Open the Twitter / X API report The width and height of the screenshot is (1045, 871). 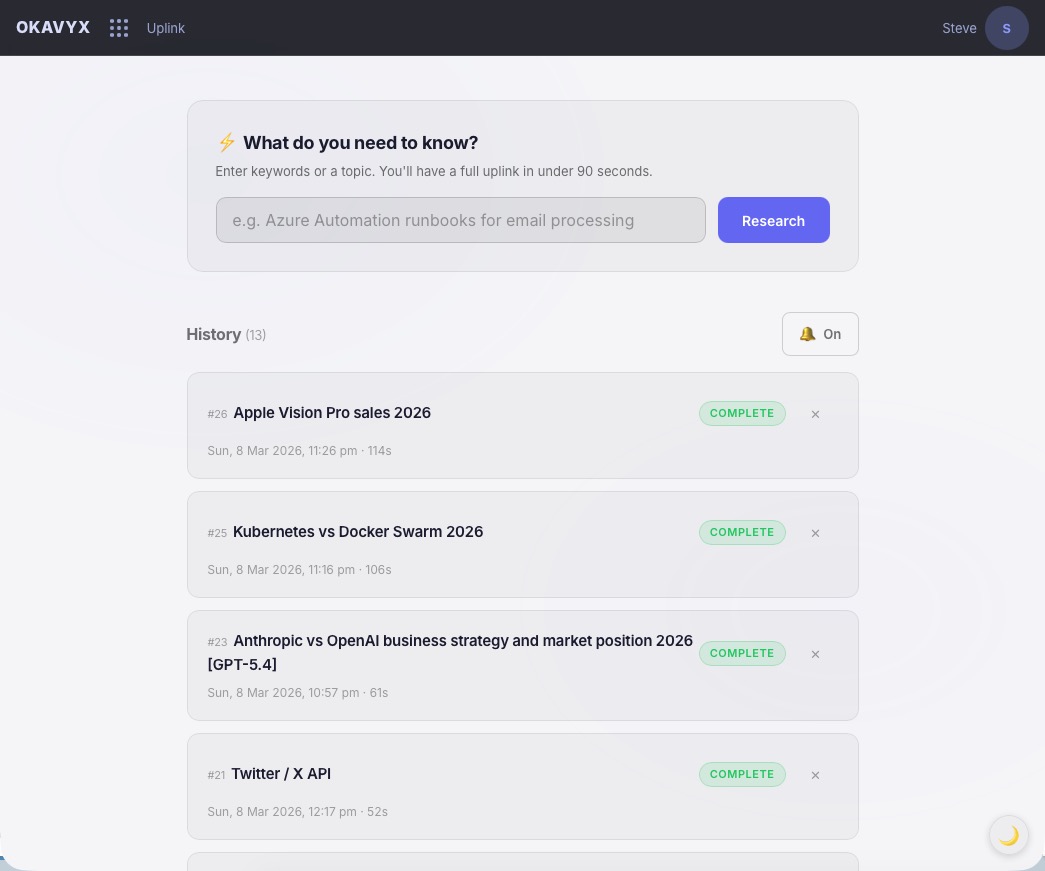pos(281,774)
